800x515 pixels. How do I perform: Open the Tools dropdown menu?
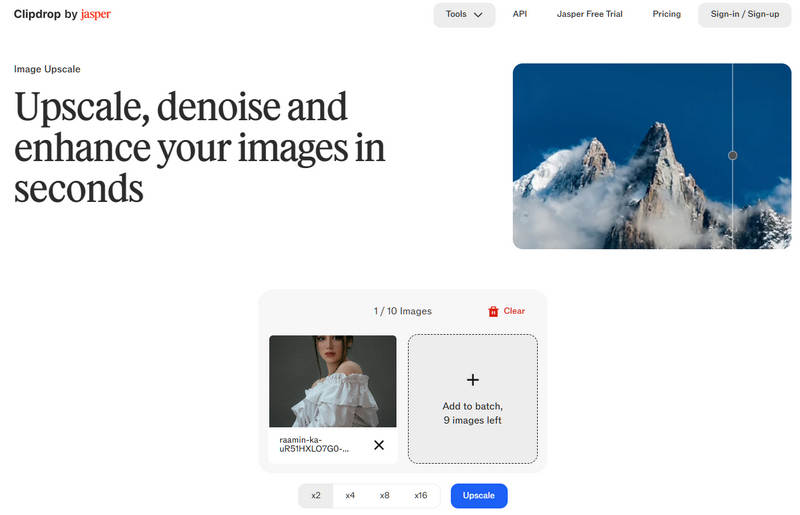coord(464,14)
